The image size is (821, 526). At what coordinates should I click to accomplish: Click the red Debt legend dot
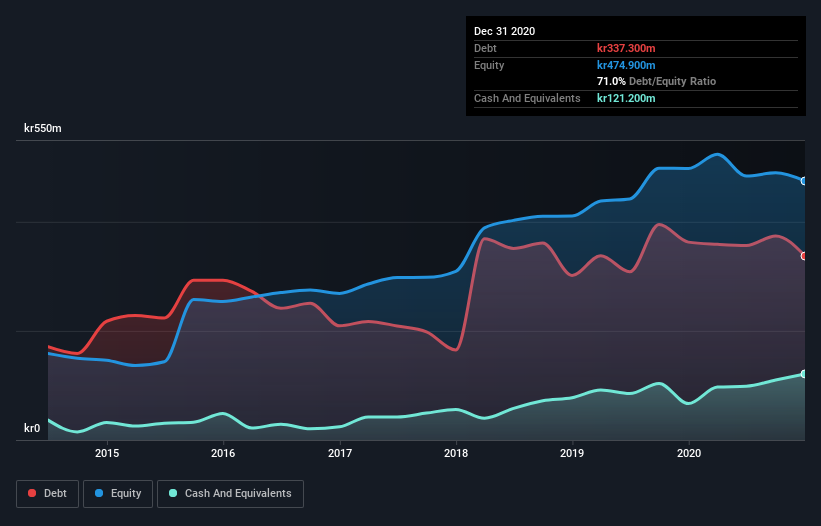point(32,493)
